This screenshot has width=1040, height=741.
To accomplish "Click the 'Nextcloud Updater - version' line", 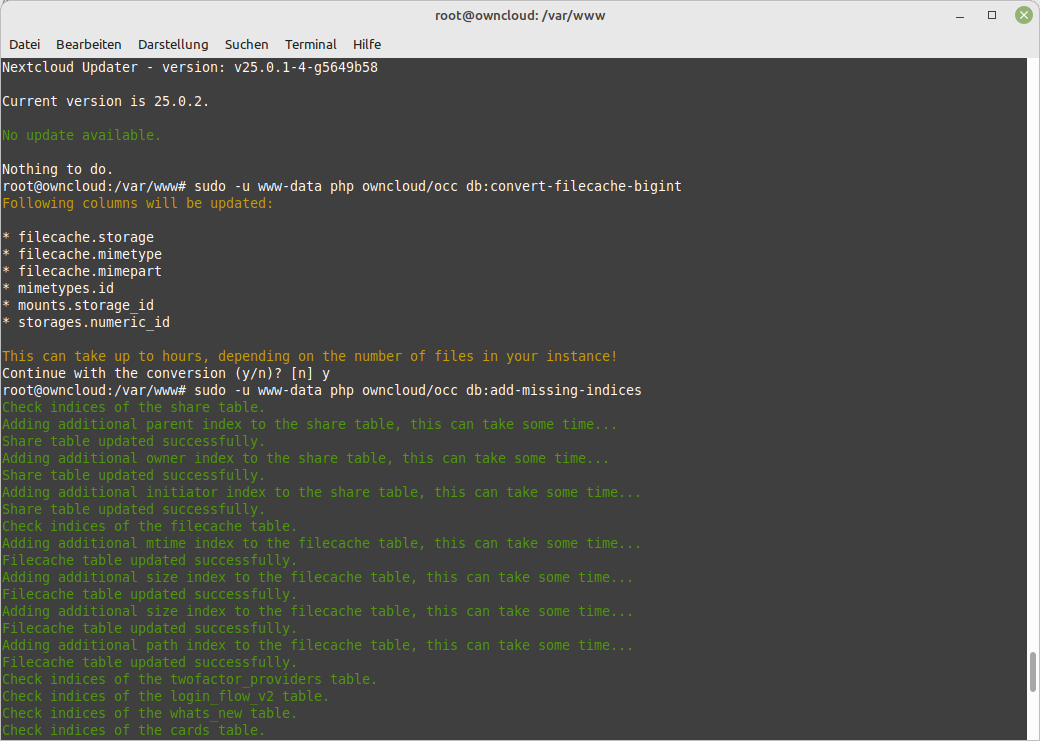I will tap(190, 67).
